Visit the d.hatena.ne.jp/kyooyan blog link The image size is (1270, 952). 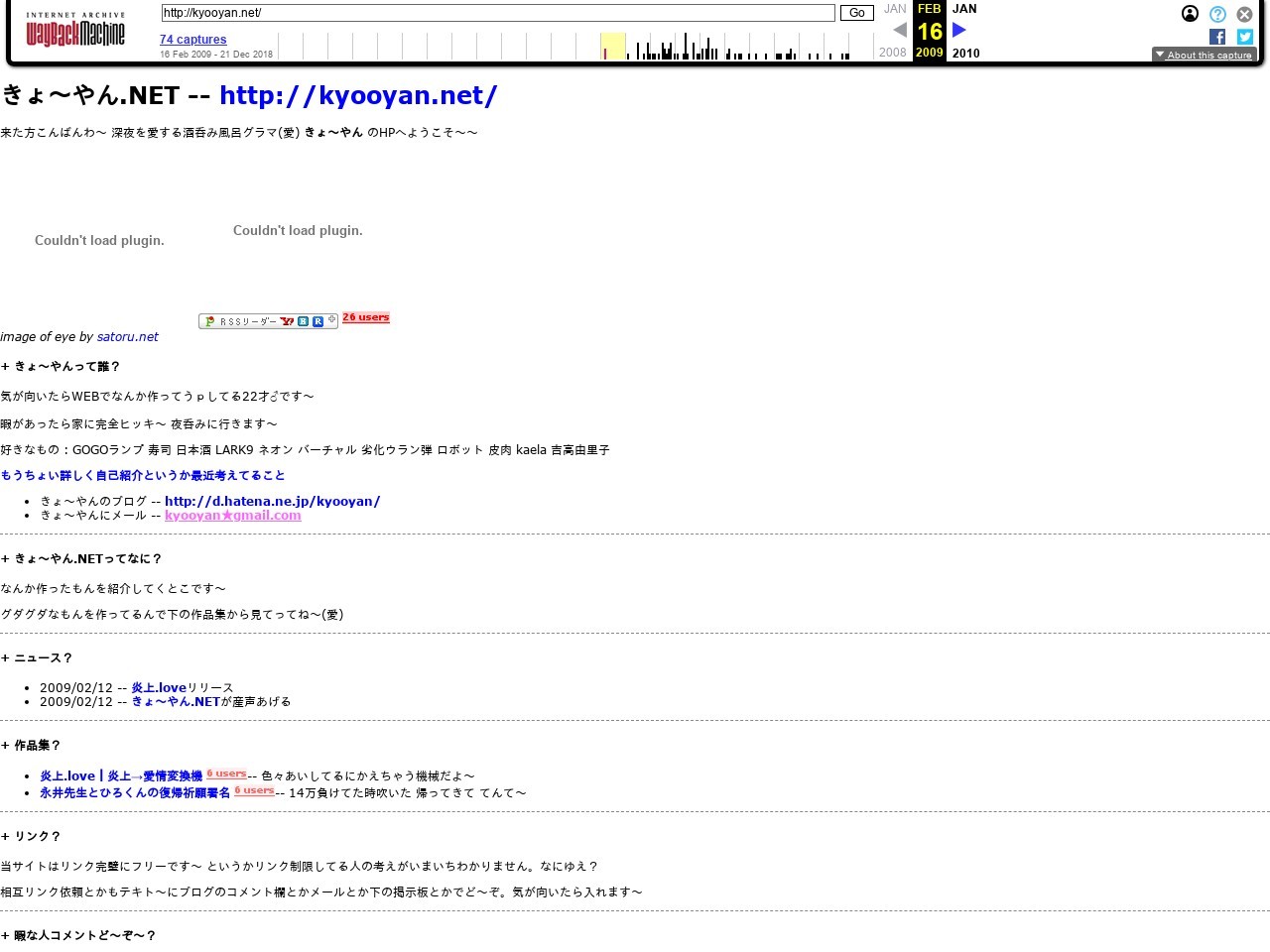click(x=272, y=502)
